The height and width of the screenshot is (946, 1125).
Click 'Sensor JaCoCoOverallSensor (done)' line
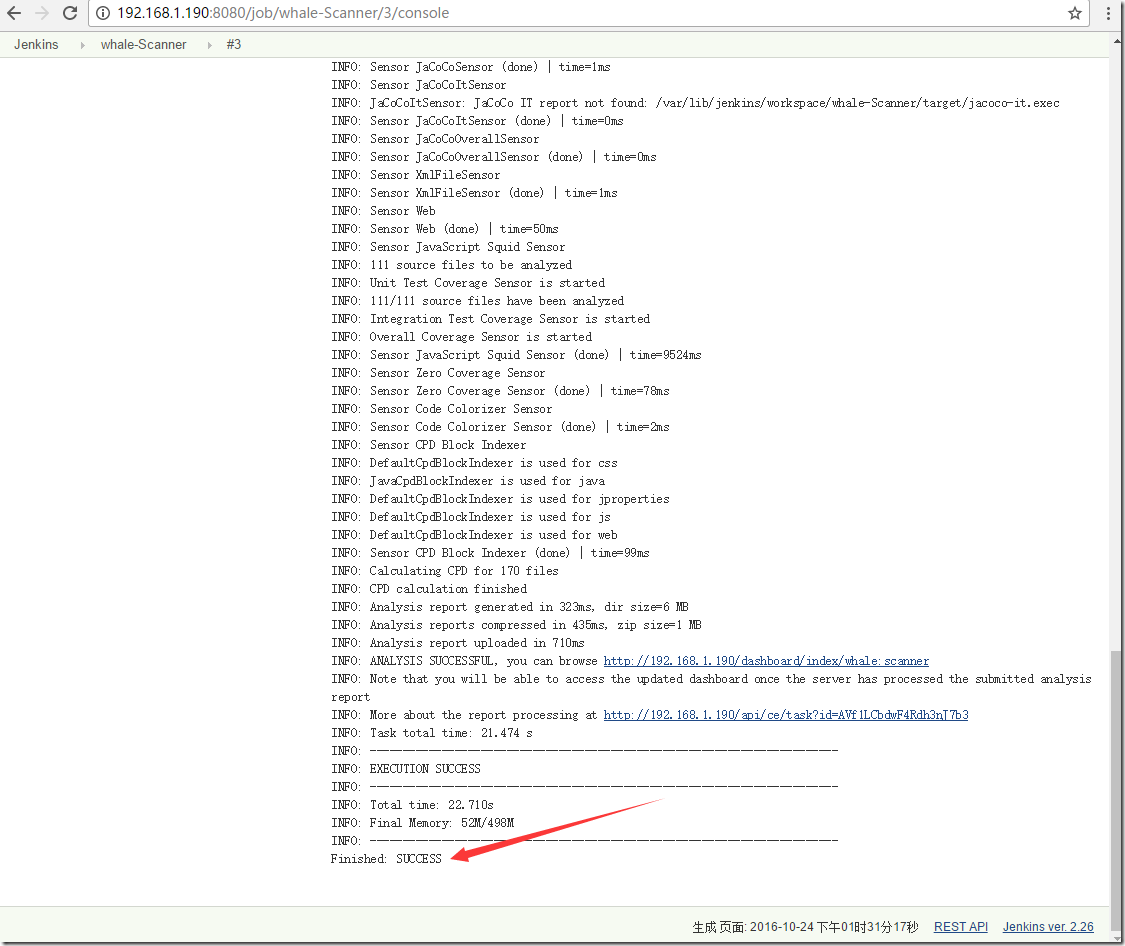(x=494, y=157)
